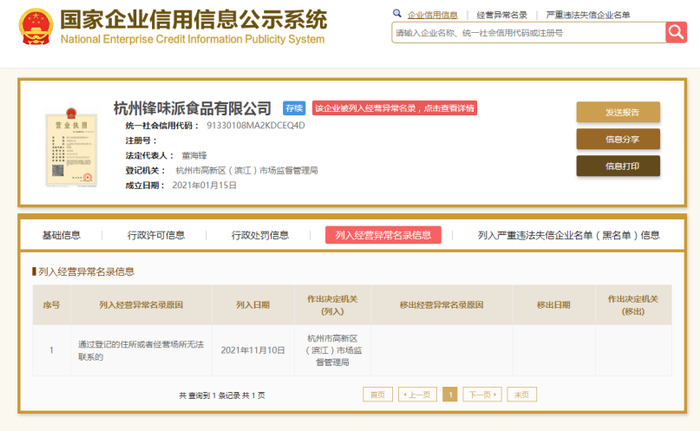The image size is (700, 431).
Task: Switch to the 行政处罚信息 tab
Action: pyautogui.click(x=260, y=235)
